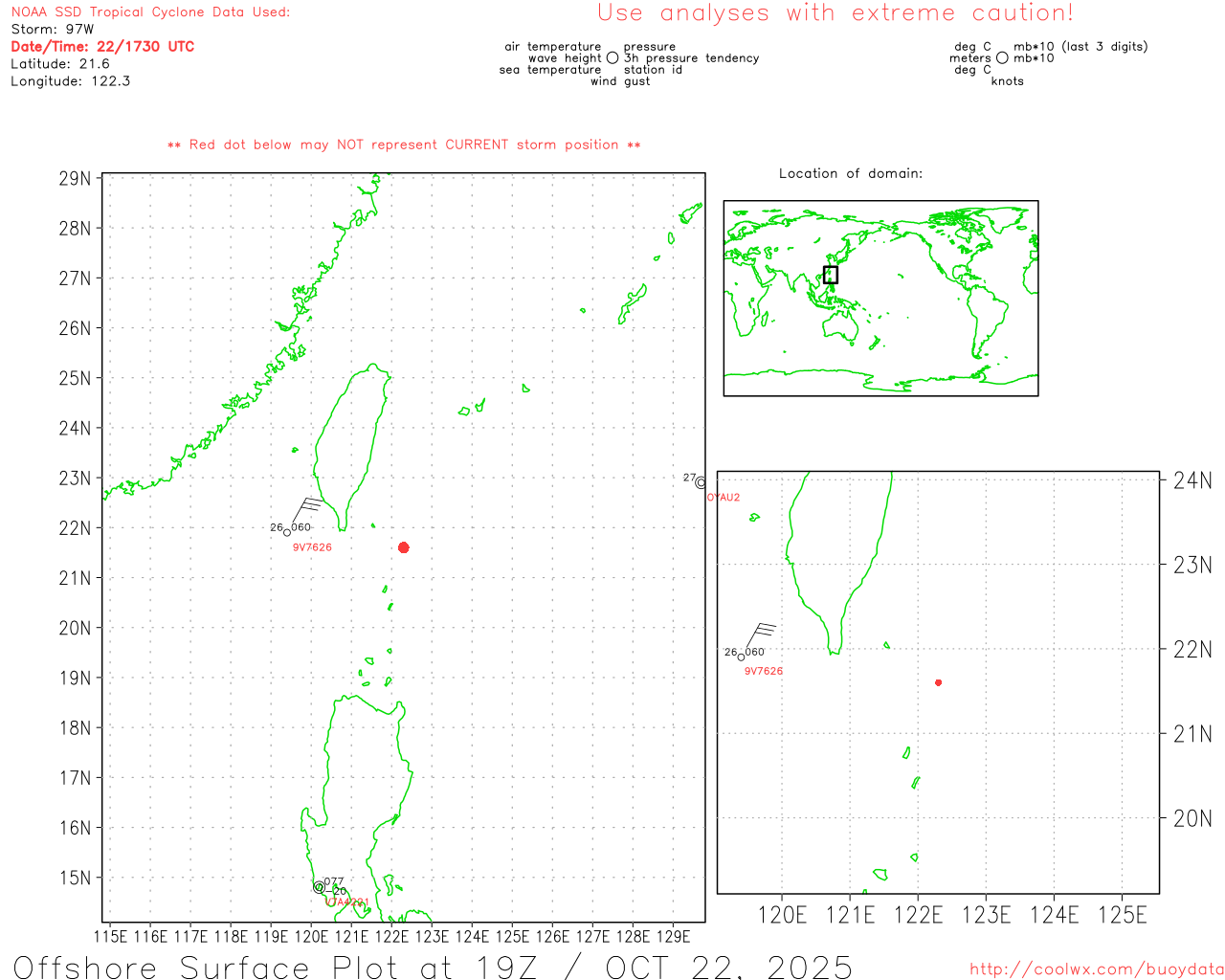
Task: Click the red dot warning note text
Action: (404, 145)
